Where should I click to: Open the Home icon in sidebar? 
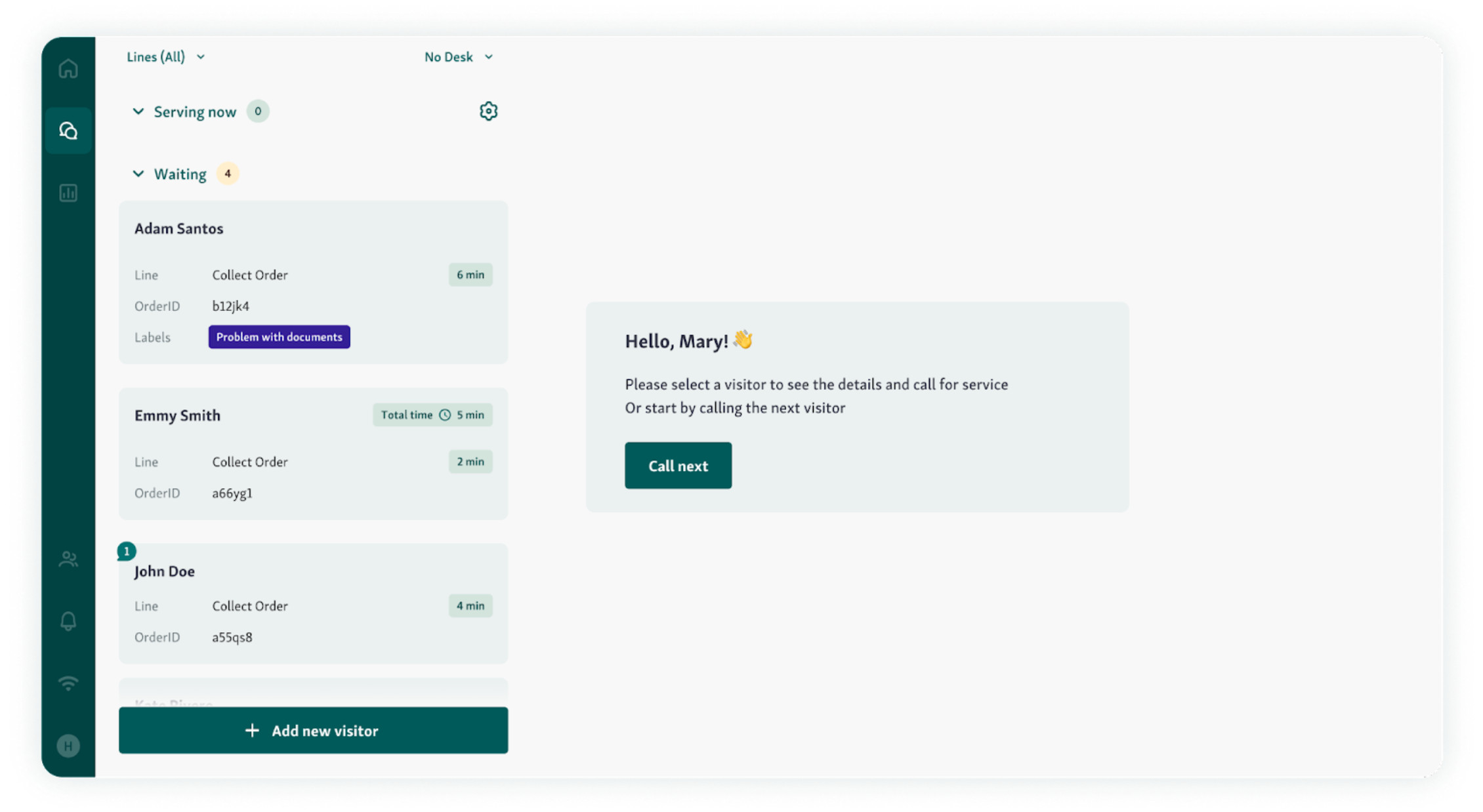point(68,69)
